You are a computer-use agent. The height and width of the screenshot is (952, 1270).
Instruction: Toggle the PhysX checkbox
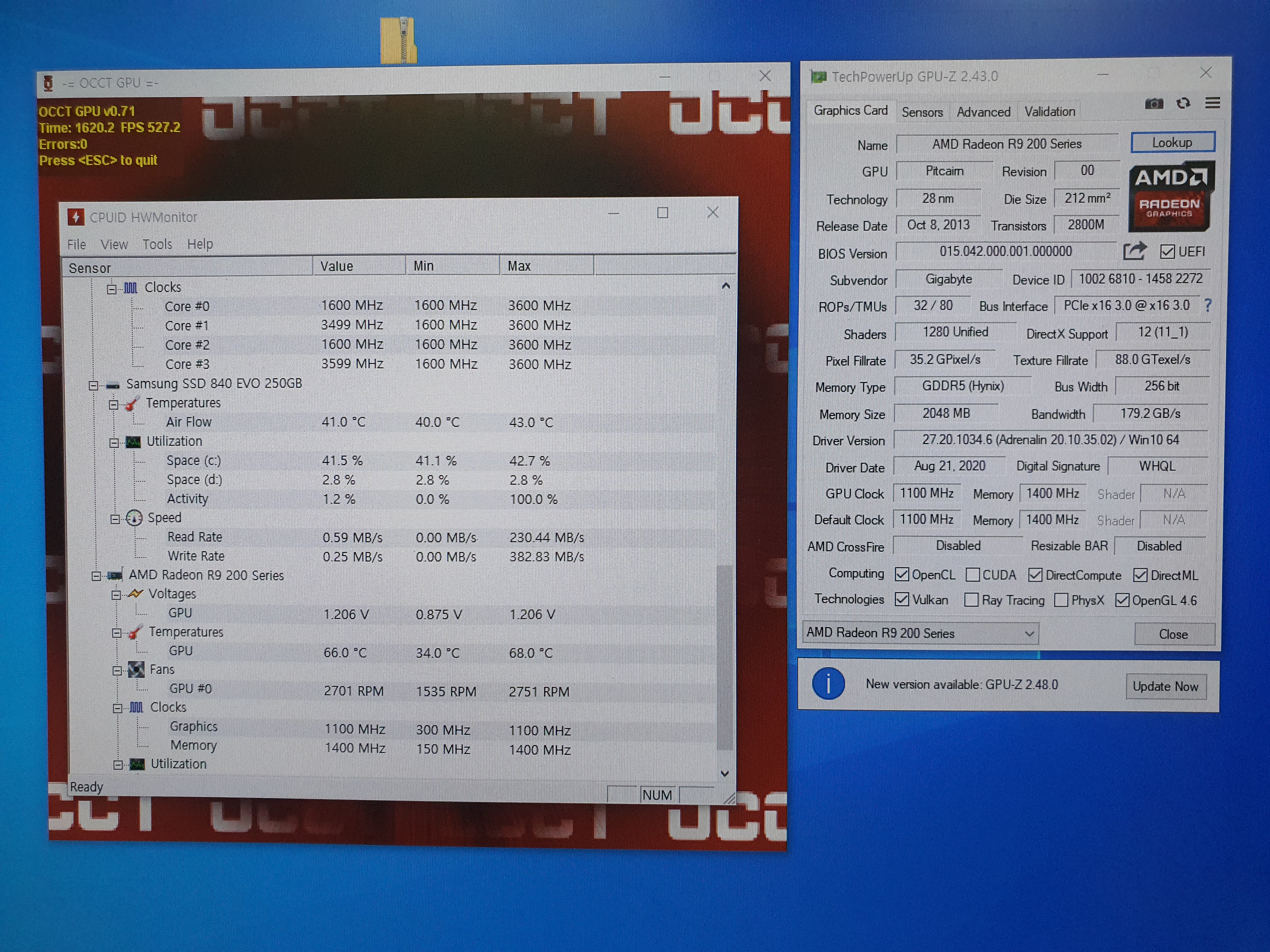click(x=1061, y=600)
